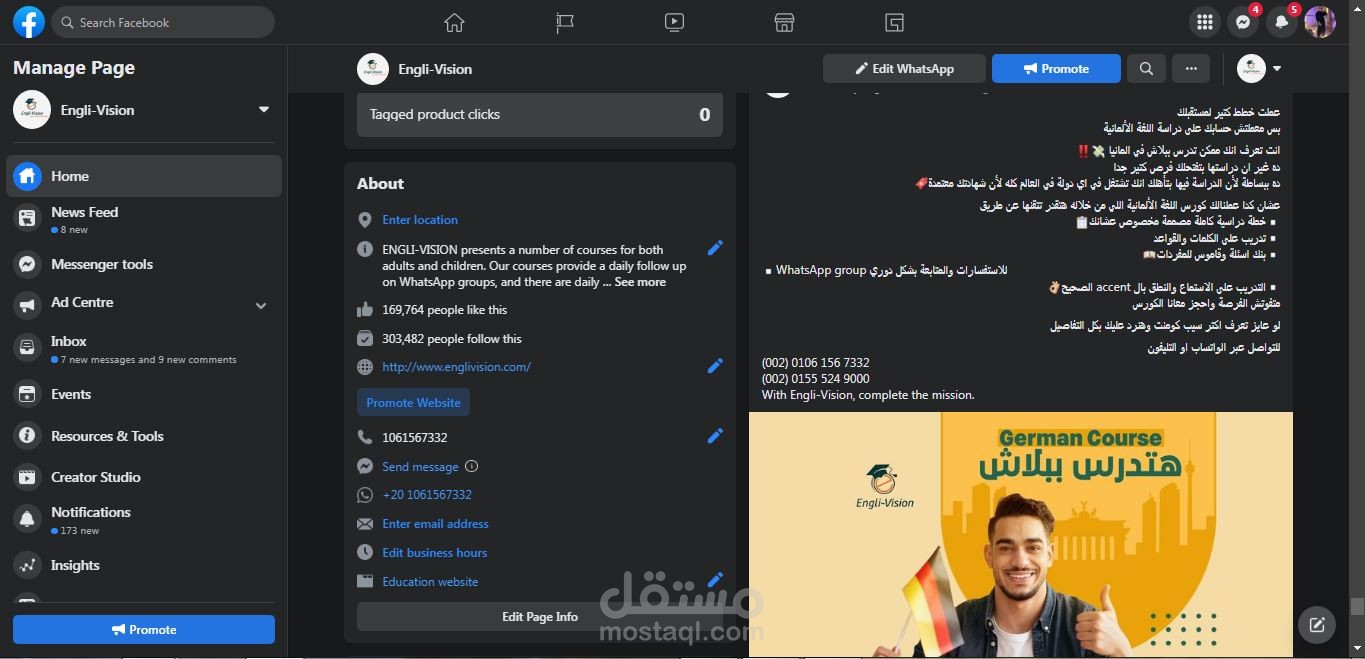Edit the phone number pencil icon
The image size is (1365, 659).
click(x=715, y=436)
